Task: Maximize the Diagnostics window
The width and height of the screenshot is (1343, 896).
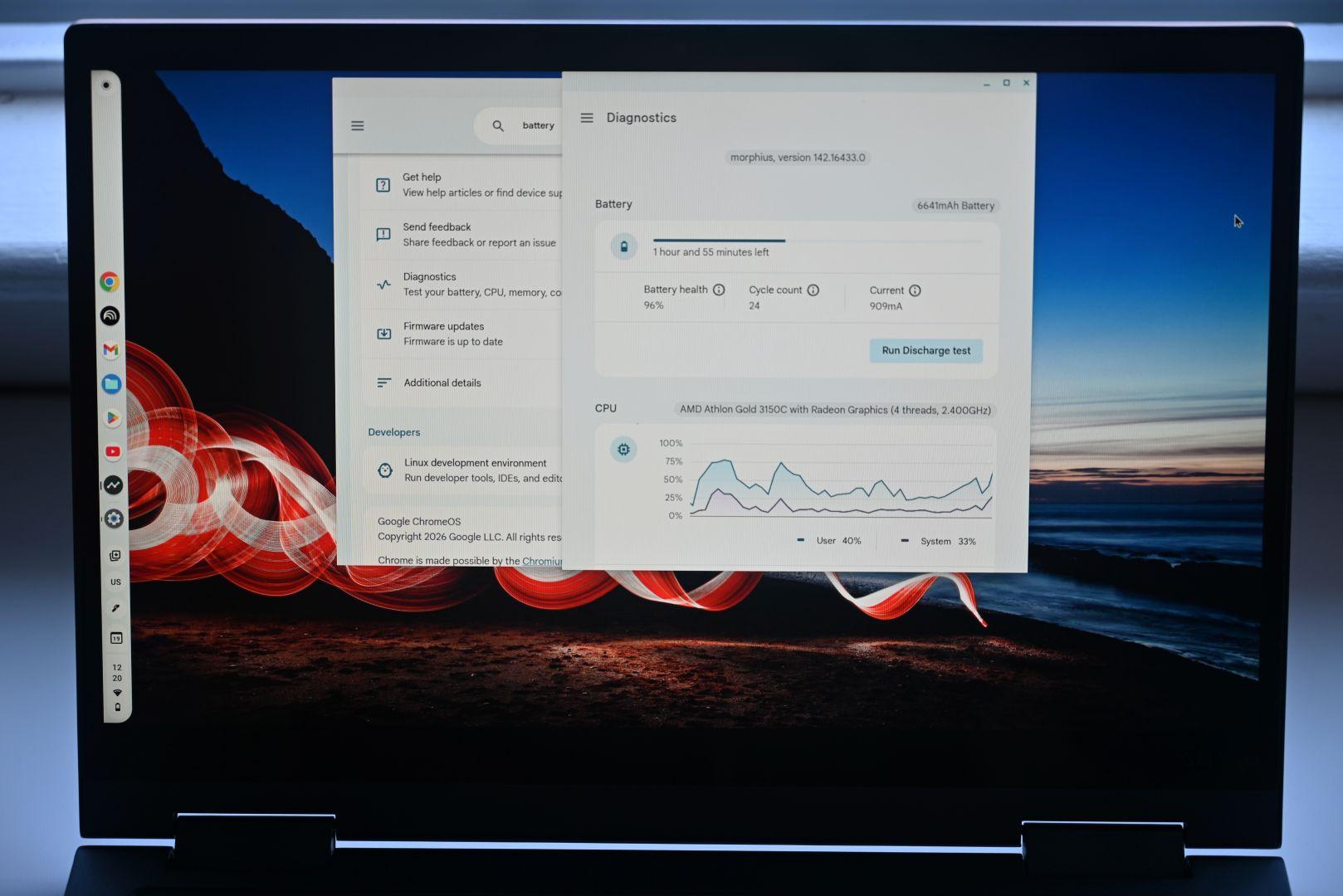Action: [x=1006, y=83]
